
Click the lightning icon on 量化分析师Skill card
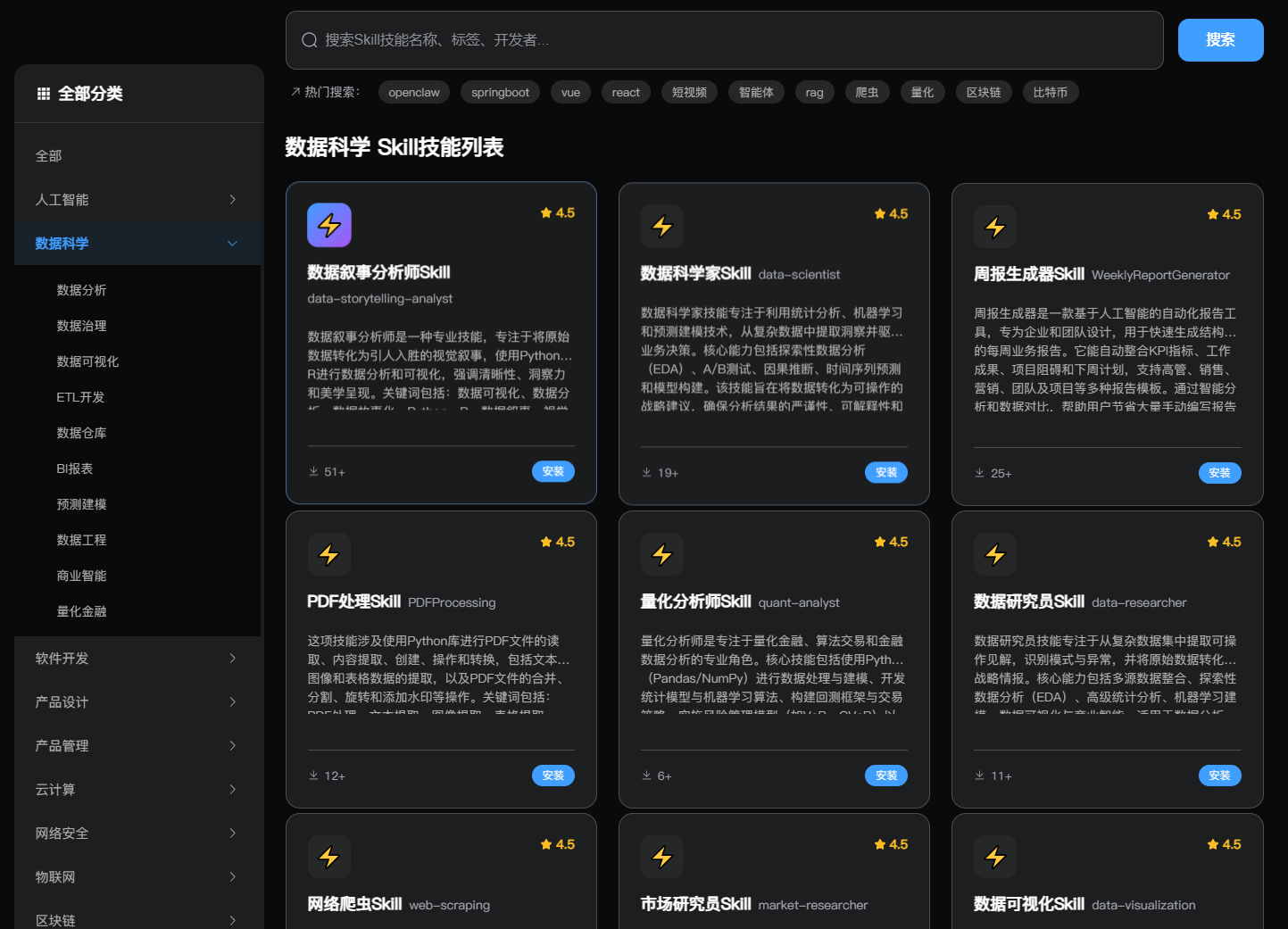point(662,554)
